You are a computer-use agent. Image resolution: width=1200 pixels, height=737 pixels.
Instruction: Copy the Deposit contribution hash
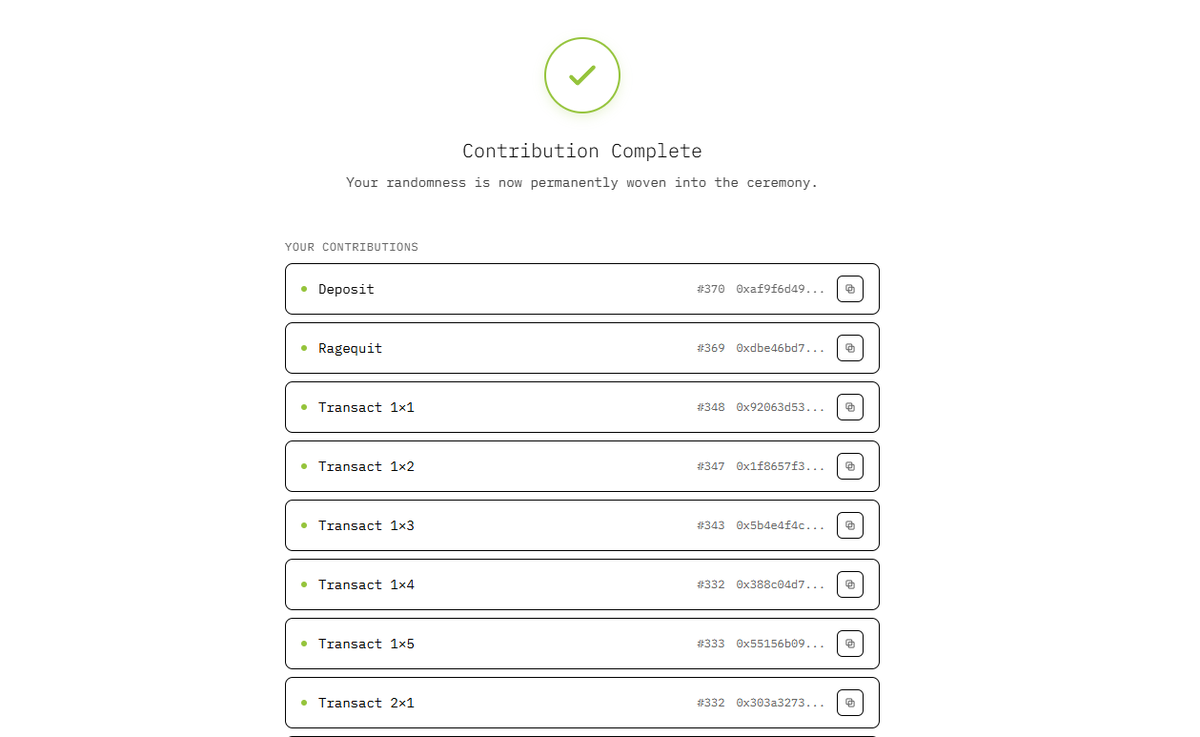tap(850, 289)
